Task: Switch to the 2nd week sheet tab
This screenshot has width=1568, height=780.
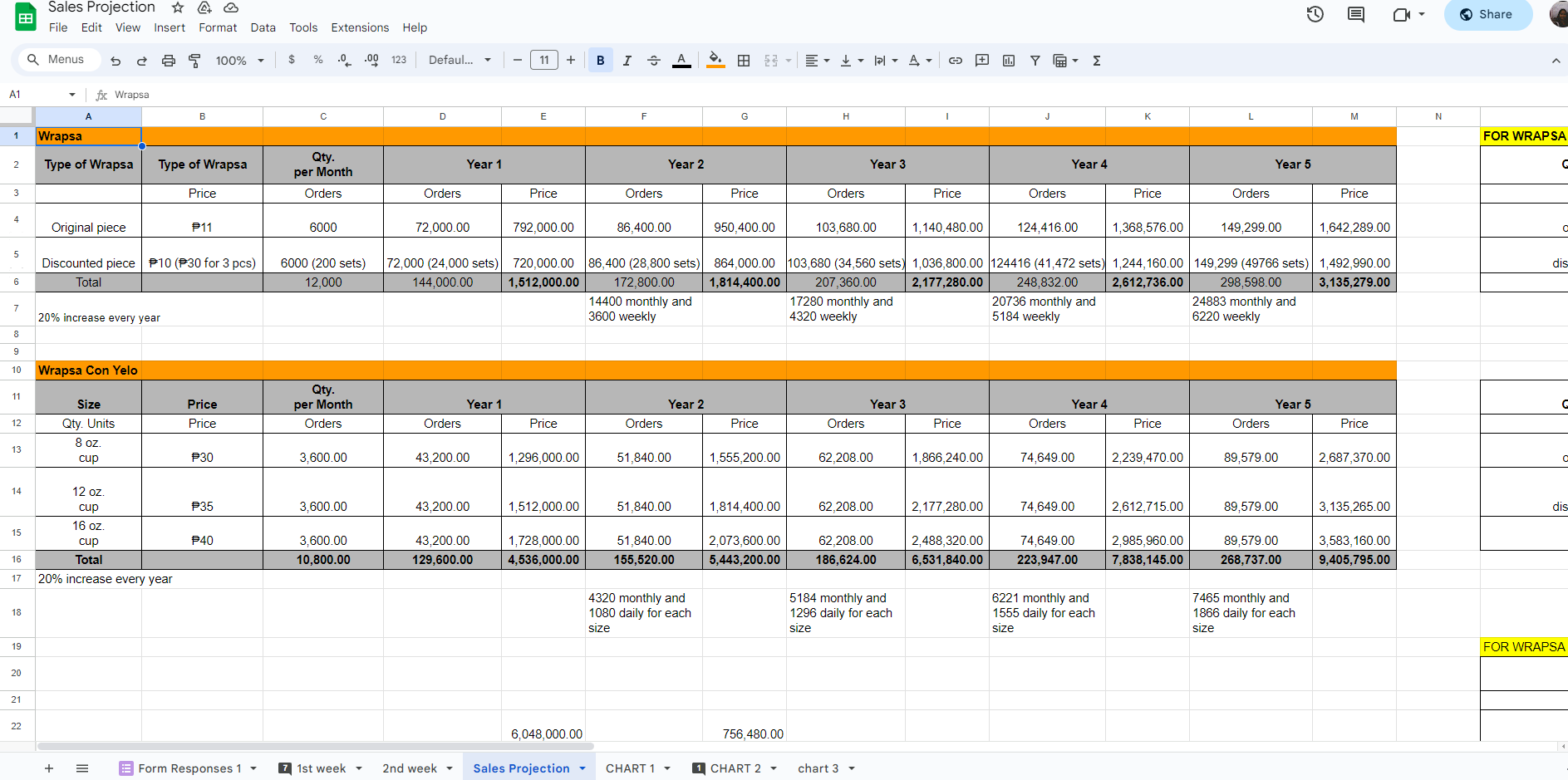Action: (x=410, y=768)
